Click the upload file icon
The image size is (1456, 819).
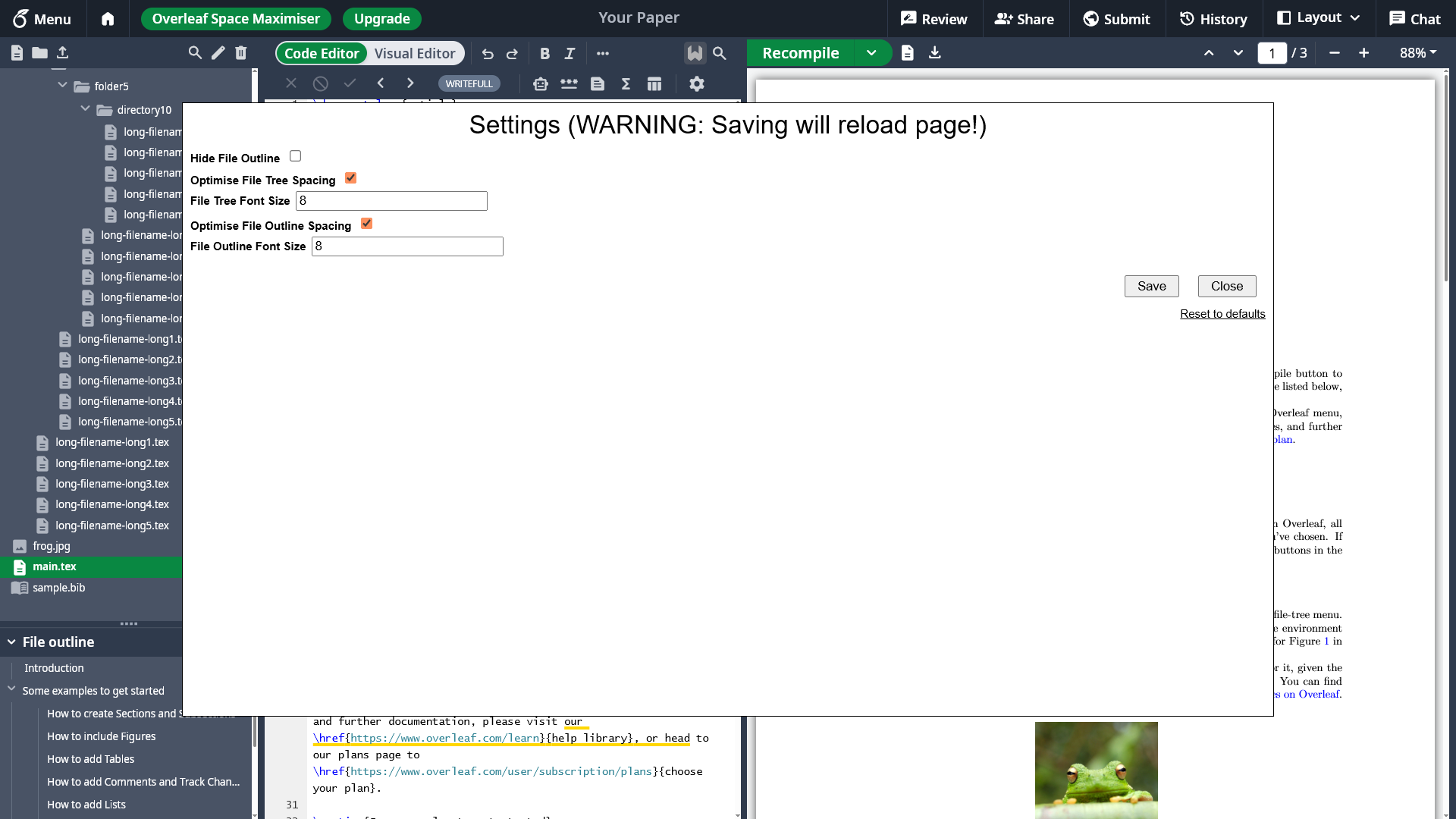[63, 52]
